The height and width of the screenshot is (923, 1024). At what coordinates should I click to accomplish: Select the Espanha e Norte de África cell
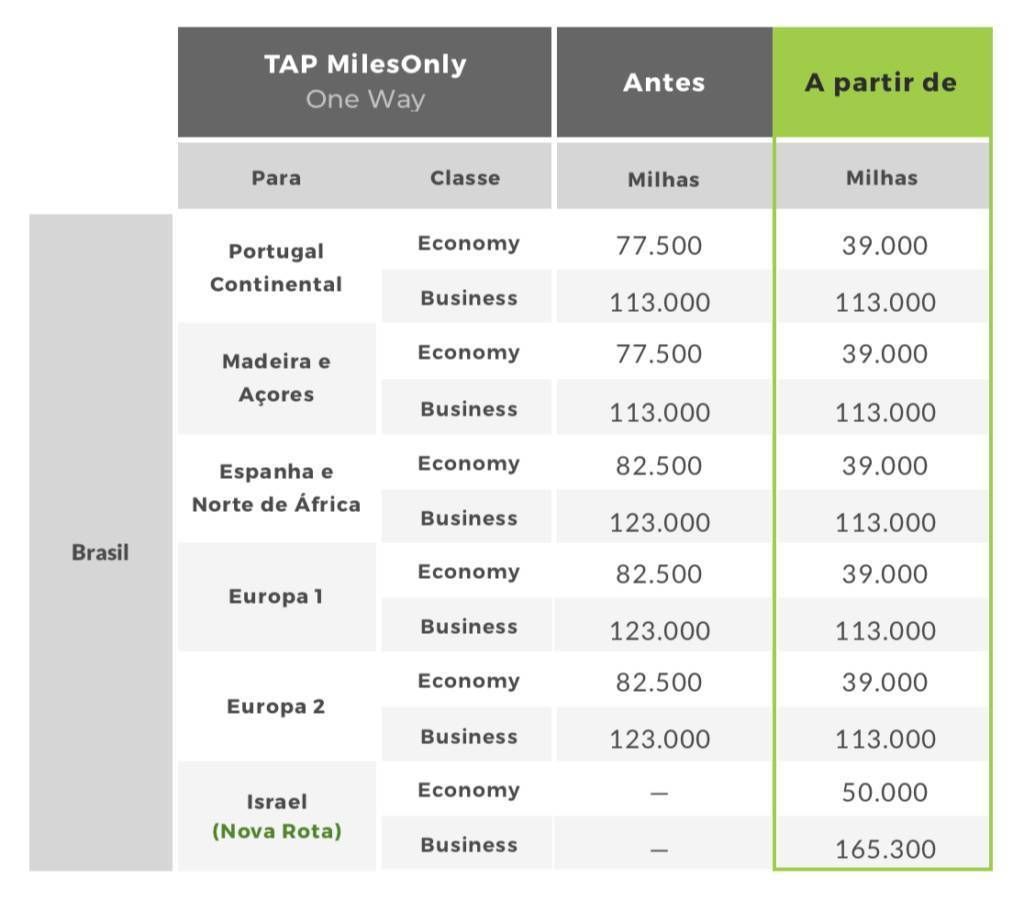click(276, 488)
